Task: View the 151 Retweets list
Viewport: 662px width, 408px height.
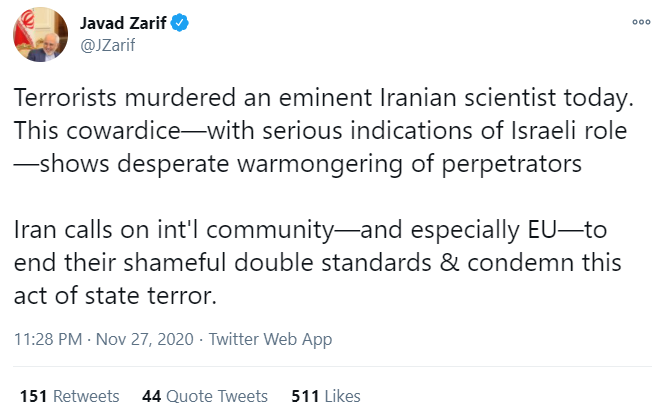Action: click(x=69, y=396)
